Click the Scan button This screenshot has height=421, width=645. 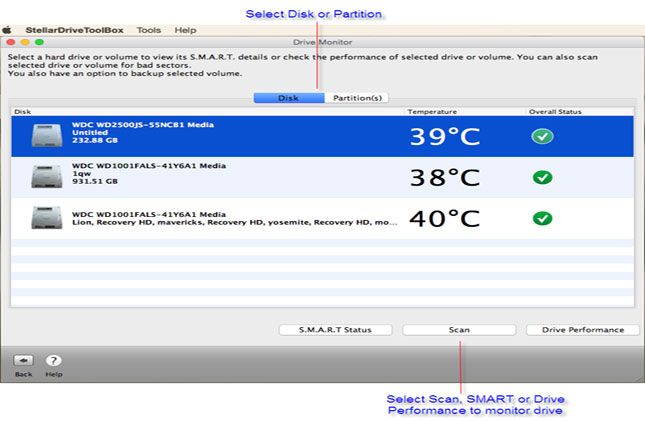459,330
